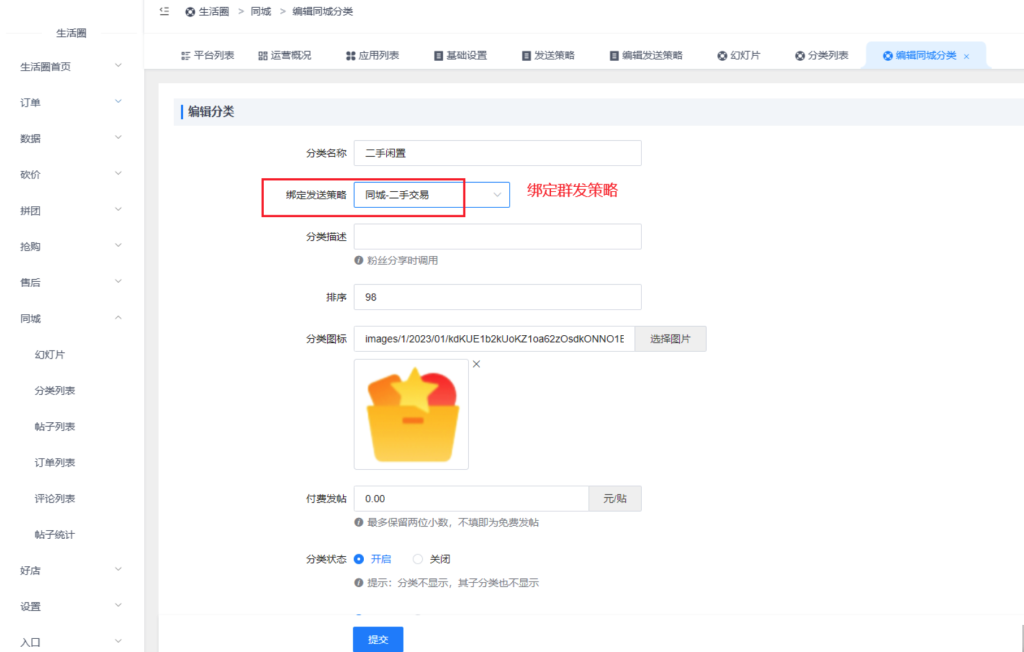Click the info icon under 付费发帖

point(359,522)
